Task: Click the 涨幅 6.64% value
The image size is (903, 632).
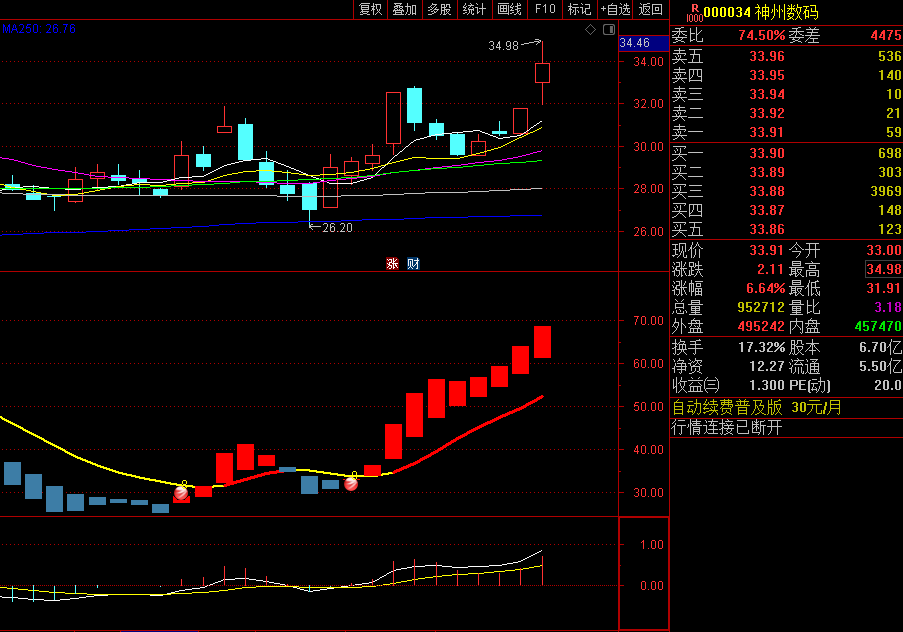Action: [x=765, y=288]
